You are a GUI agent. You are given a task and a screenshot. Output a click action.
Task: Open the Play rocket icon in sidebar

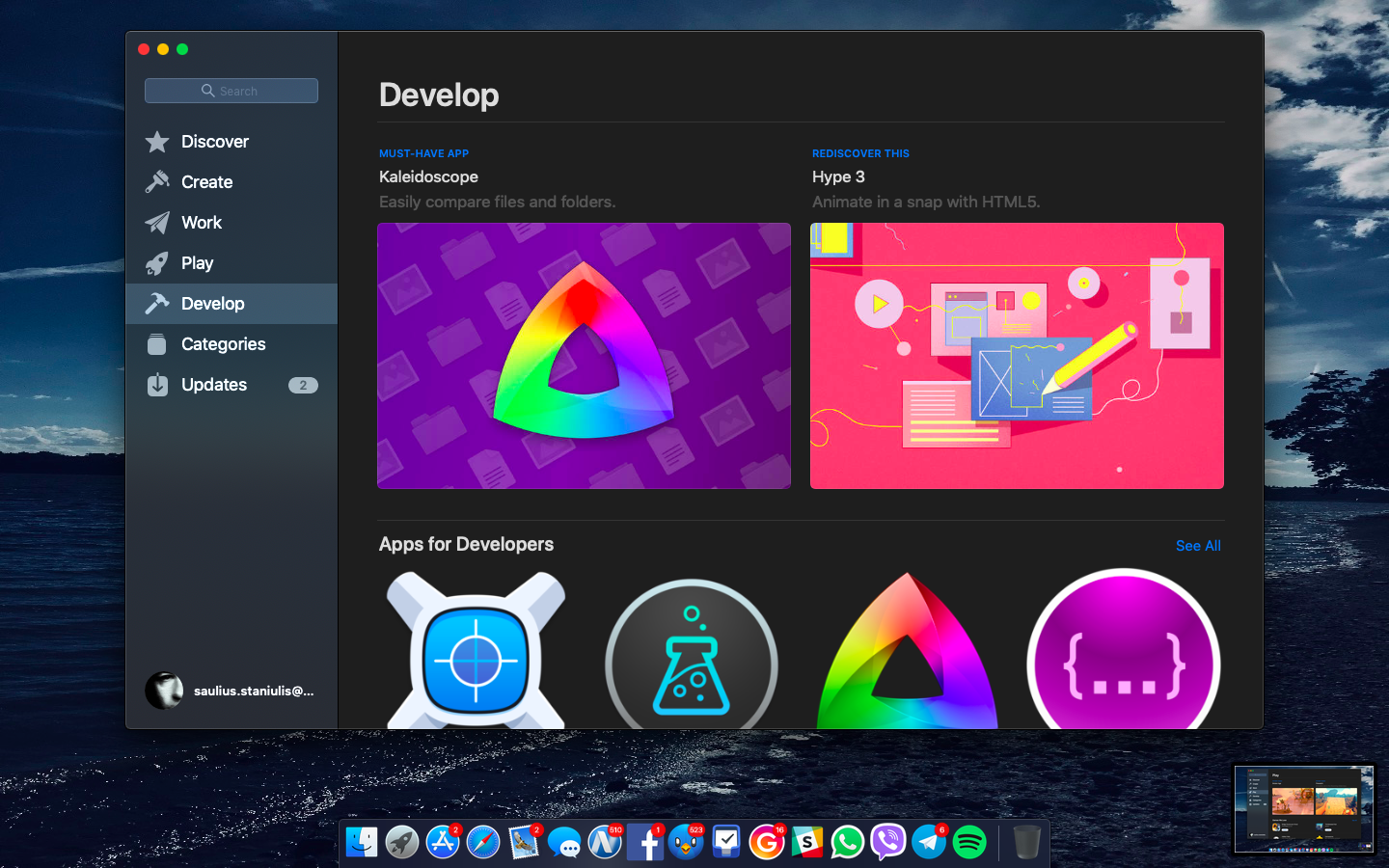click(x=157, y=263)
